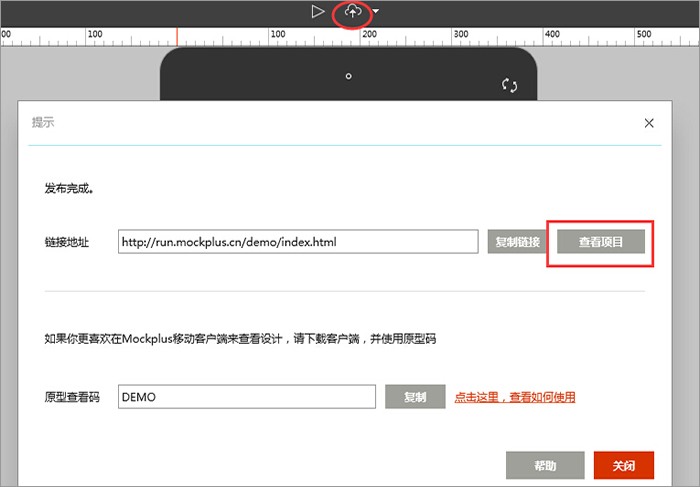Click the red 关闭 button
Viewport: 700px width, 487px height.
624,466
